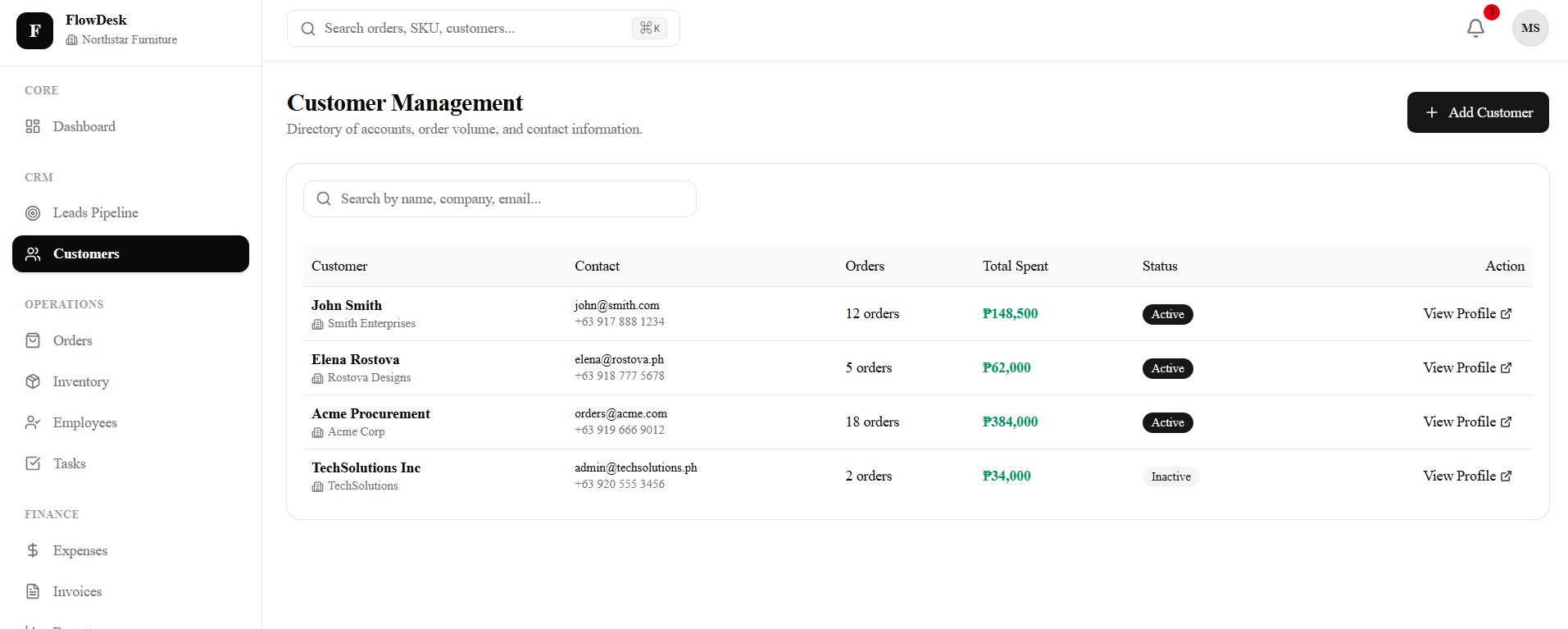Viewport: 1568px width, 629px height.
Task: Click the Total Spent column header
Action: (x=1015, y=266)
